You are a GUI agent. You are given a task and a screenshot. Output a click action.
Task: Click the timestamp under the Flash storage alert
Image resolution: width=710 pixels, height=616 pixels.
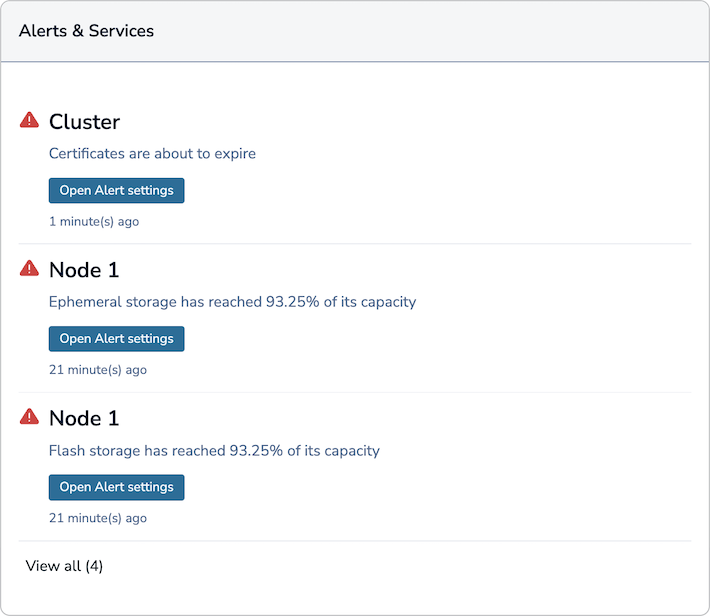click(x=98, y=518)
